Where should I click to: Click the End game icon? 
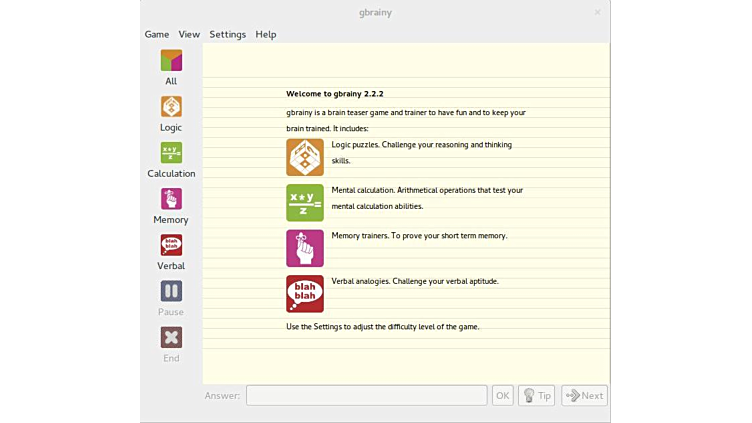tap(171, 338)
